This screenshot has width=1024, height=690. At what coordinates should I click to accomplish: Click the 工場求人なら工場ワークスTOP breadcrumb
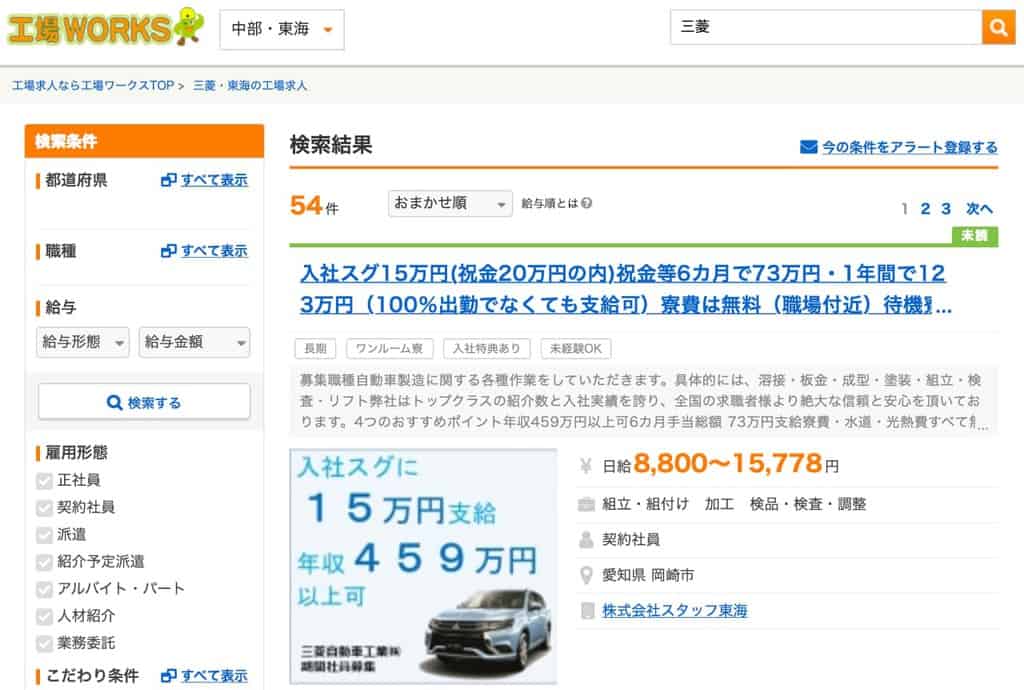click(93, 86)
